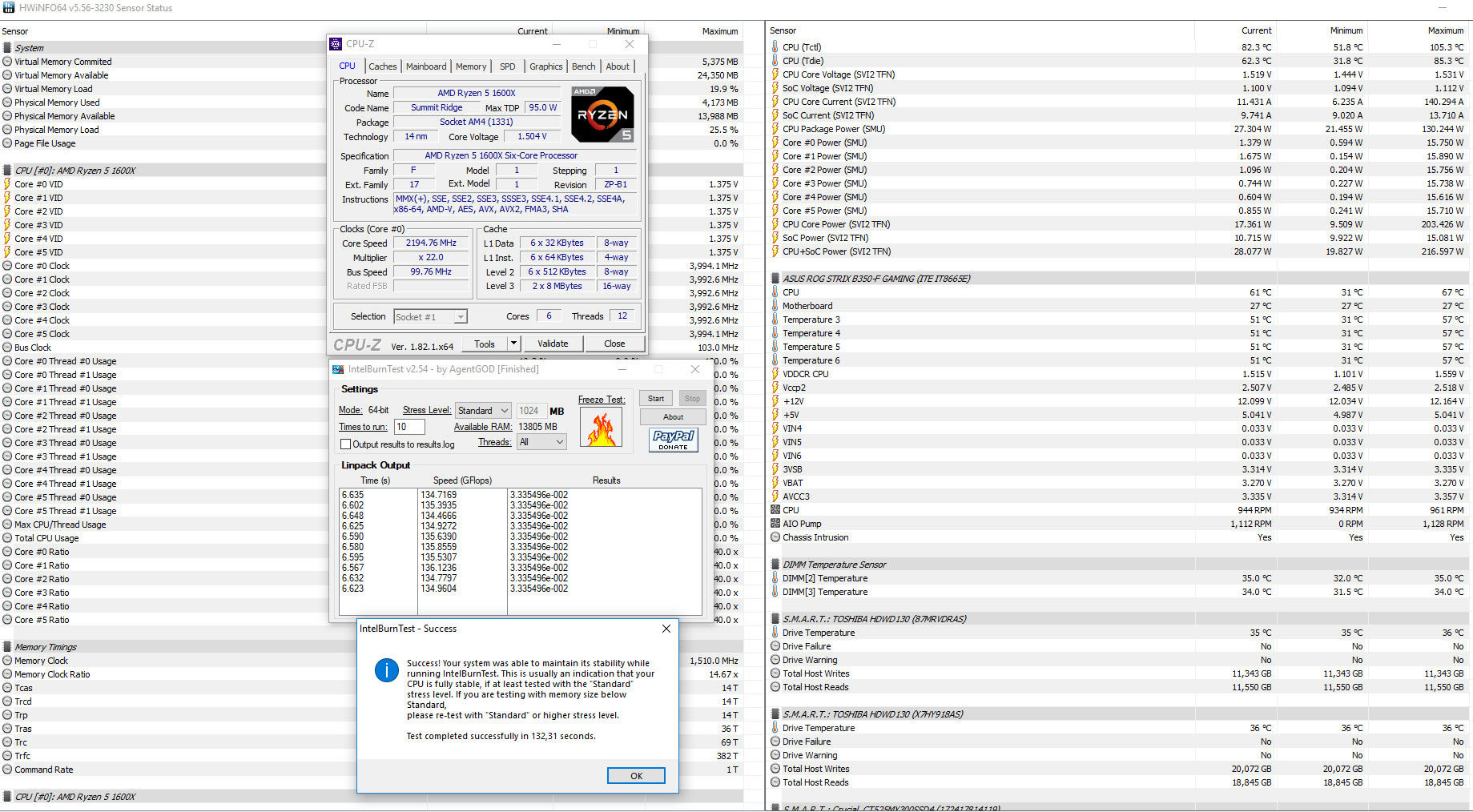
Task: Click OK in the Success dialog
Action: click(636, 776)
